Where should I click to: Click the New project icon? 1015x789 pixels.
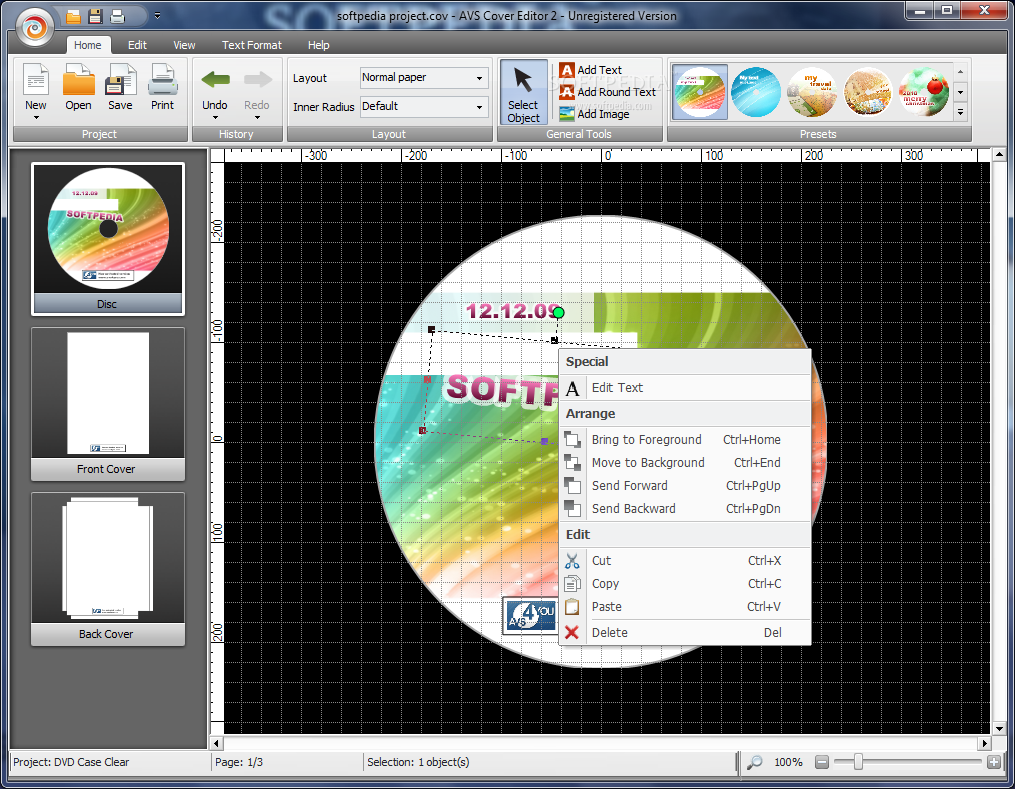point(36,81)
